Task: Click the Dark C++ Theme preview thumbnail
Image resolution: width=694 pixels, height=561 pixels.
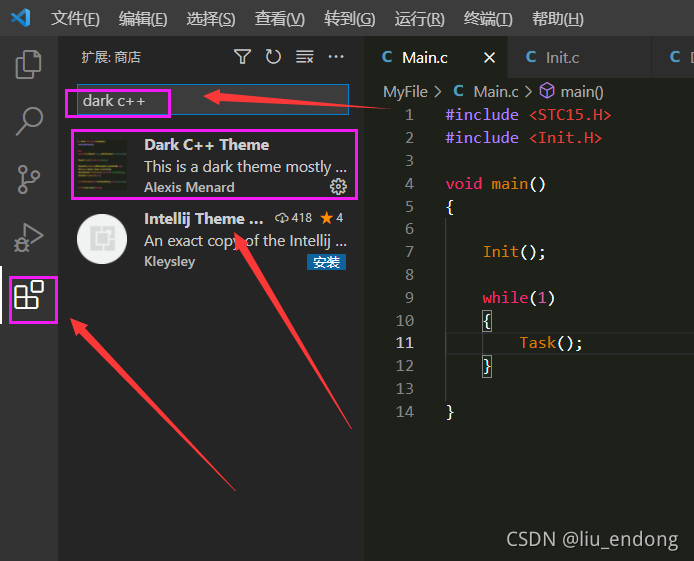Action: click(x=102, y=164)
